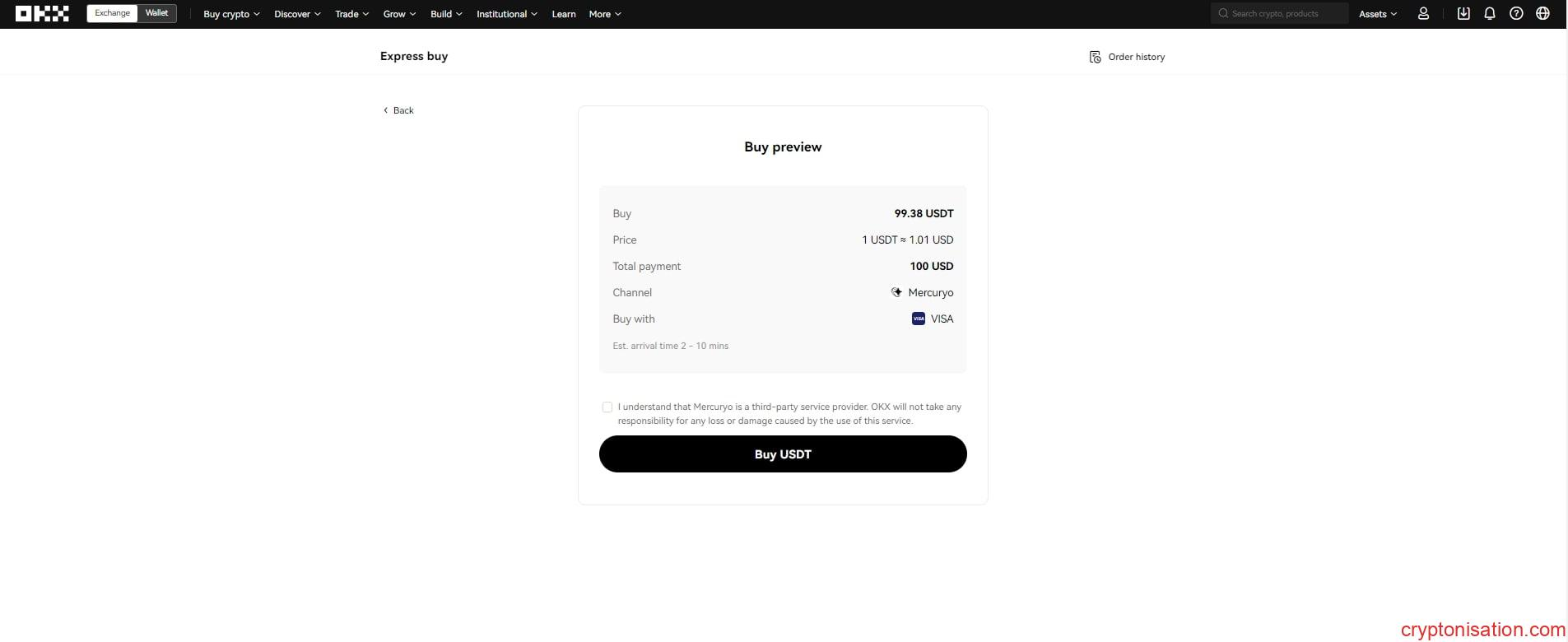The width and height of the screenshot is (1568, 642).
Task: Switch to Exchange mode
Action: 112,13
